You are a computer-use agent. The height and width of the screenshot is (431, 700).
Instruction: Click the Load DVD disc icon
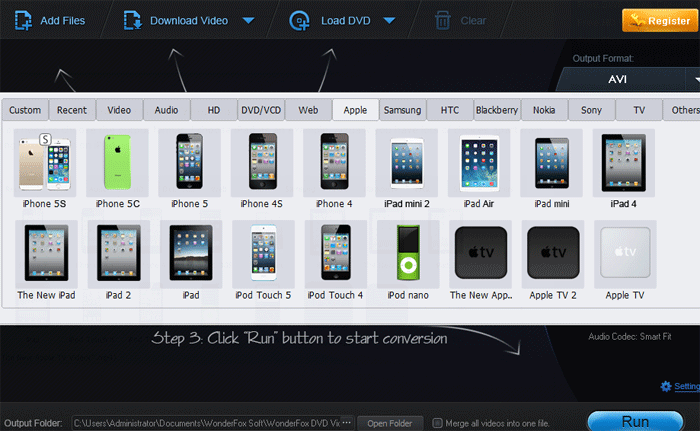tap(299, 21)
